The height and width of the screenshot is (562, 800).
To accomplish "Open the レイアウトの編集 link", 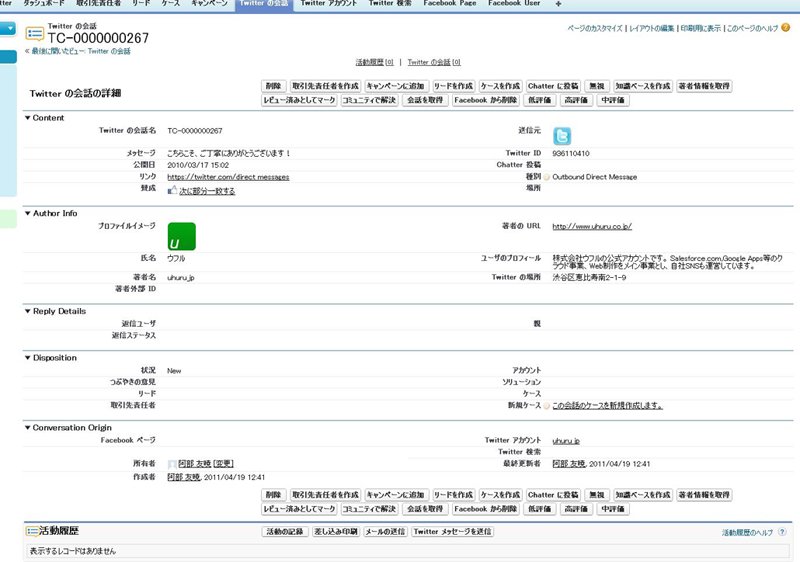I will pyautogui.click(x=652, y=29).
